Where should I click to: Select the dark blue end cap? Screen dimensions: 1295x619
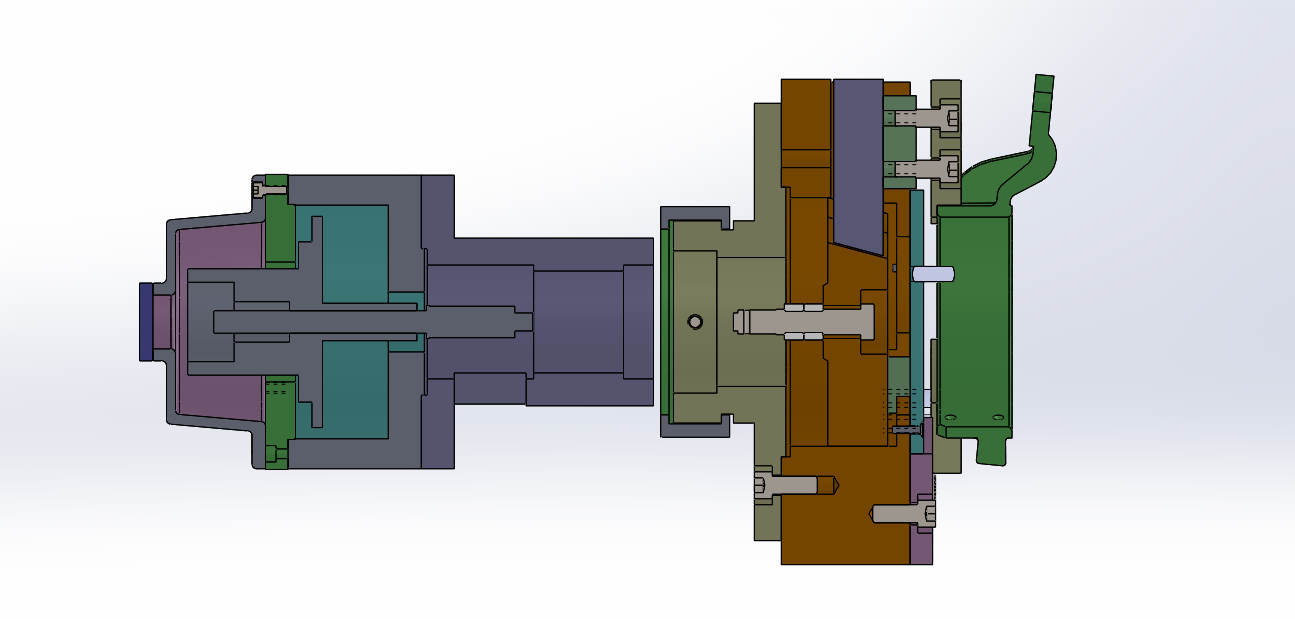(146, 321)
